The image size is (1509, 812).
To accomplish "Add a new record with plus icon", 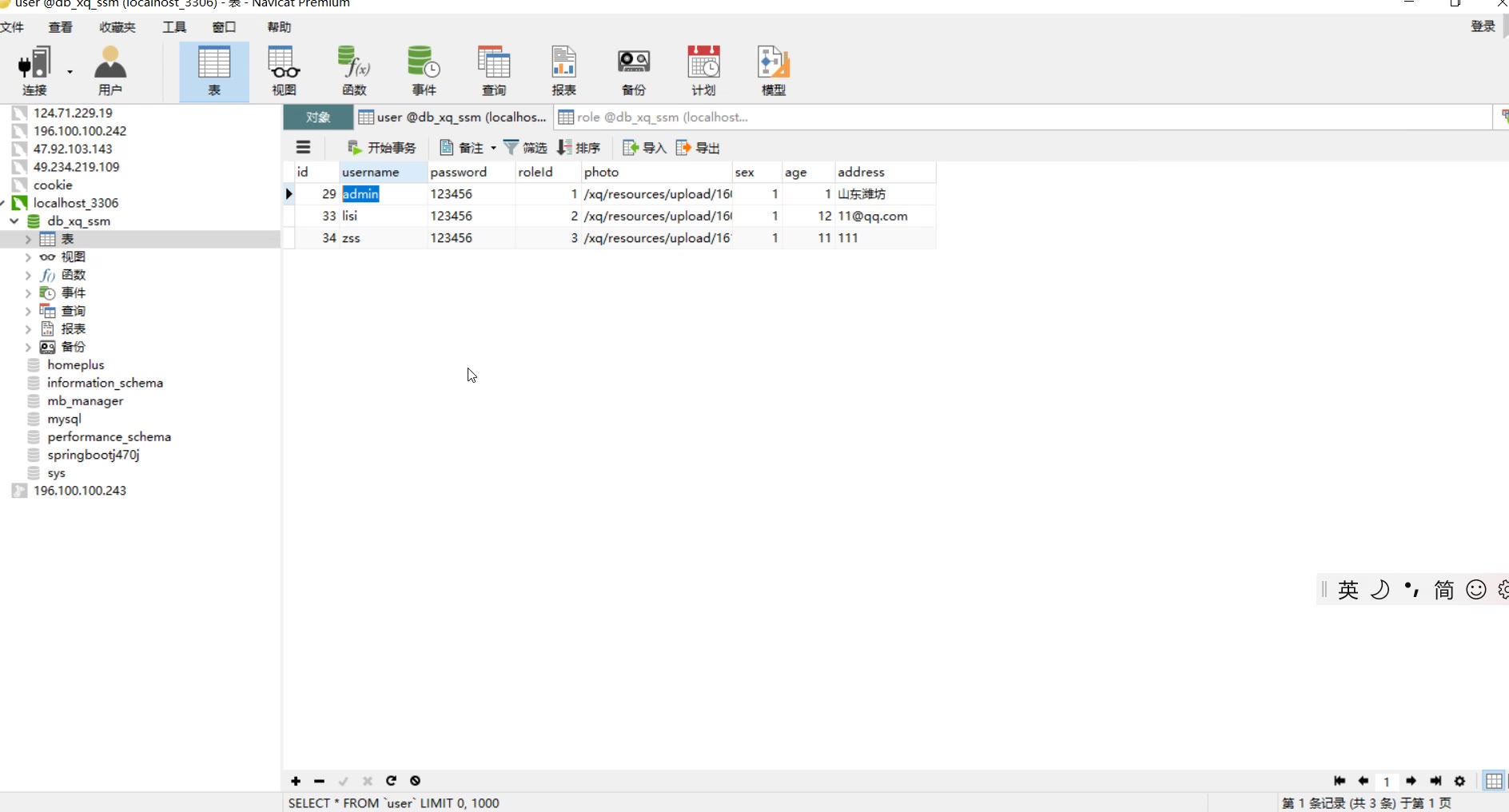I will click(x=296, y=781).
